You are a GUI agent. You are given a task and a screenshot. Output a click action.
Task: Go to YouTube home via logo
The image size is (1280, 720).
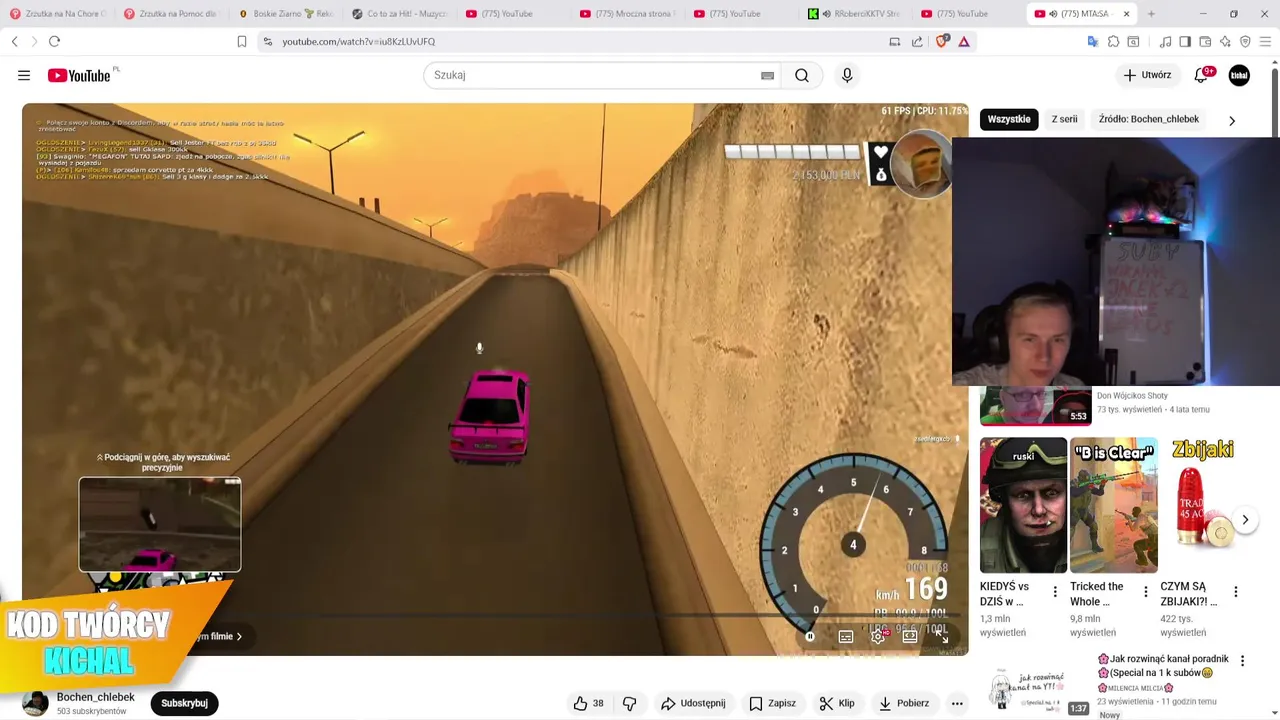tap(79, 75)
